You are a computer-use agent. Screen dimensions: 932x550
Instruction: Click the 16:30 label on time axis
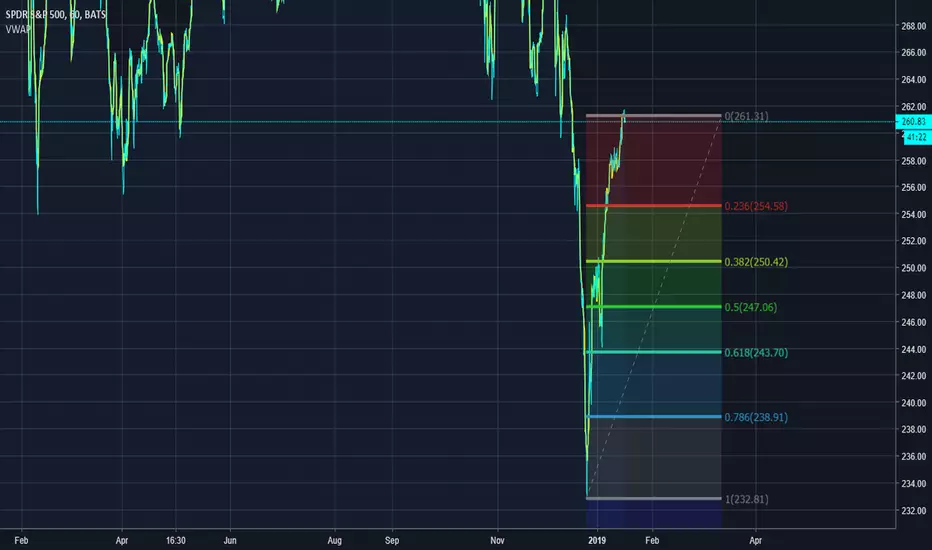coord(176,540)
